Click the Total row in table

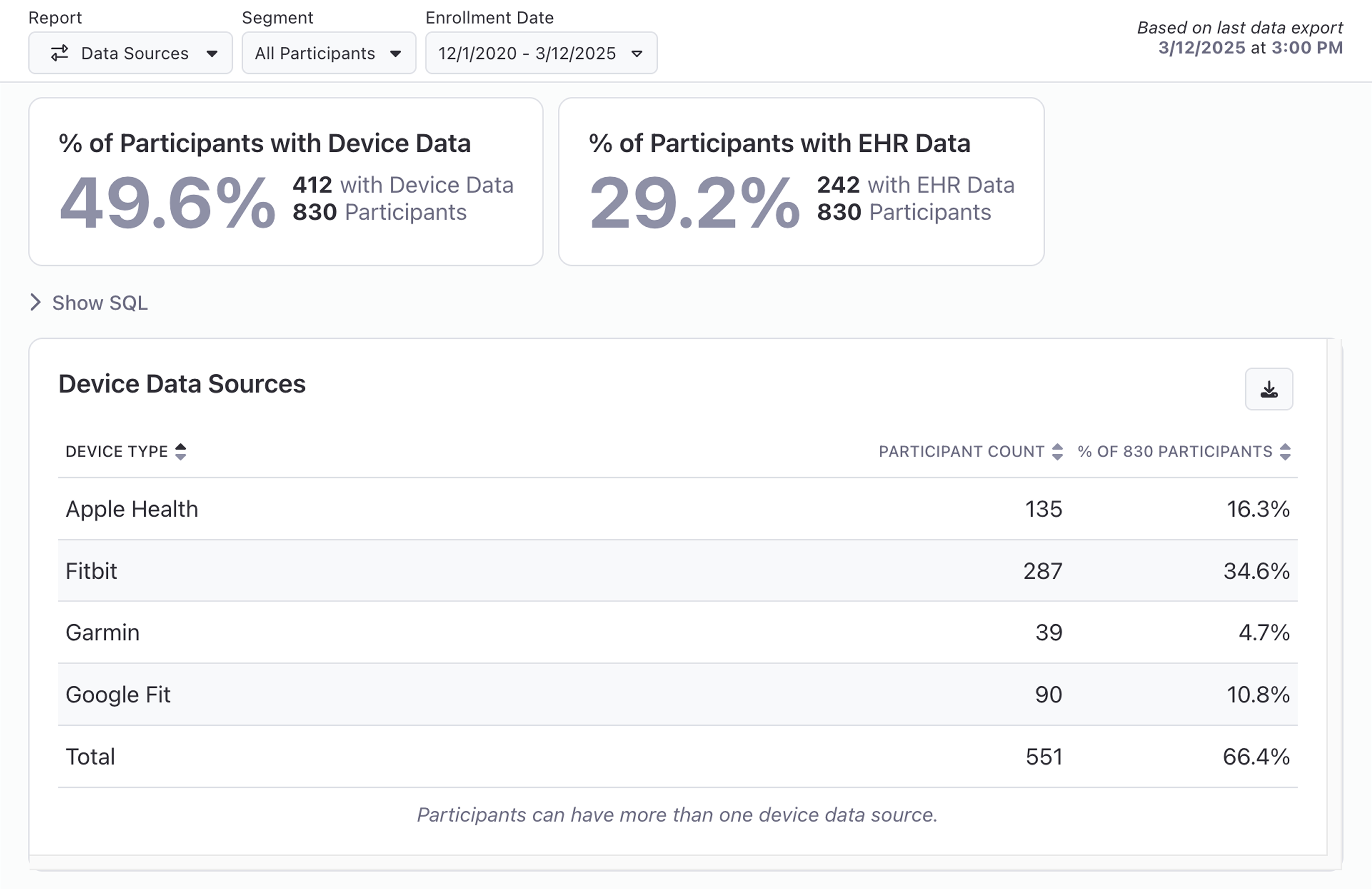[677, 756]
